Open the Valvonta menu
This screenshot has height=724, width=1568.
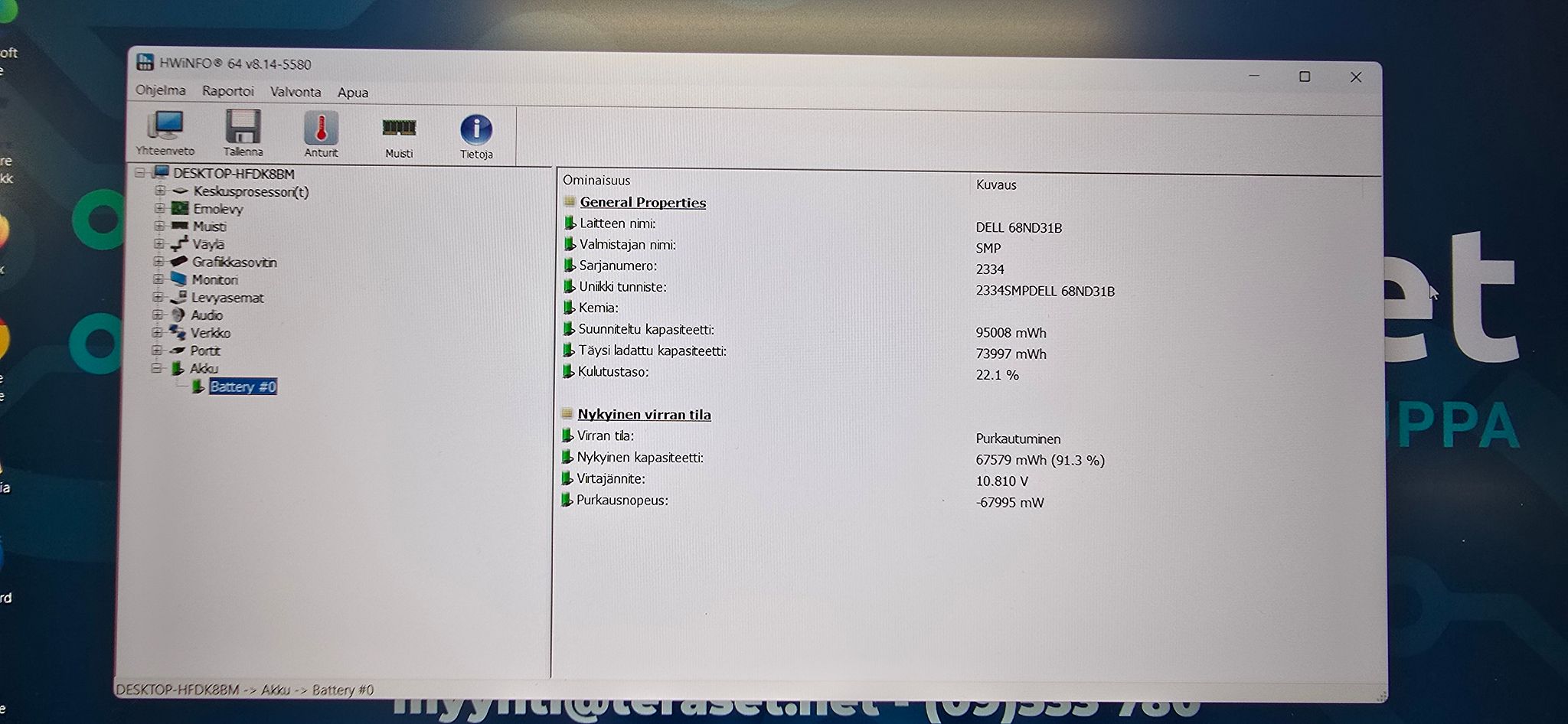click(x=296, y=92)
